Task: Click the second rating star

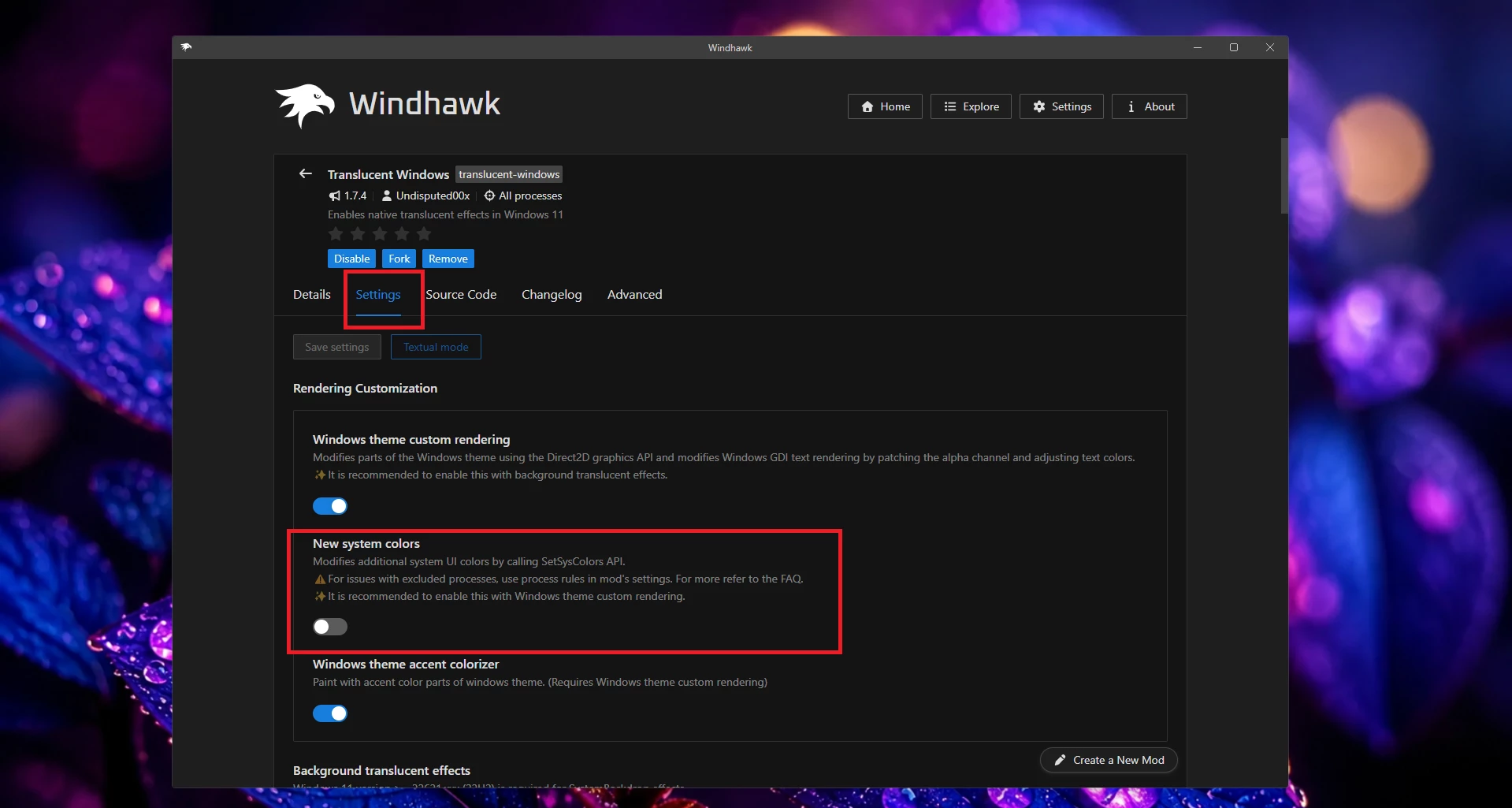Action: pos(358,234)
